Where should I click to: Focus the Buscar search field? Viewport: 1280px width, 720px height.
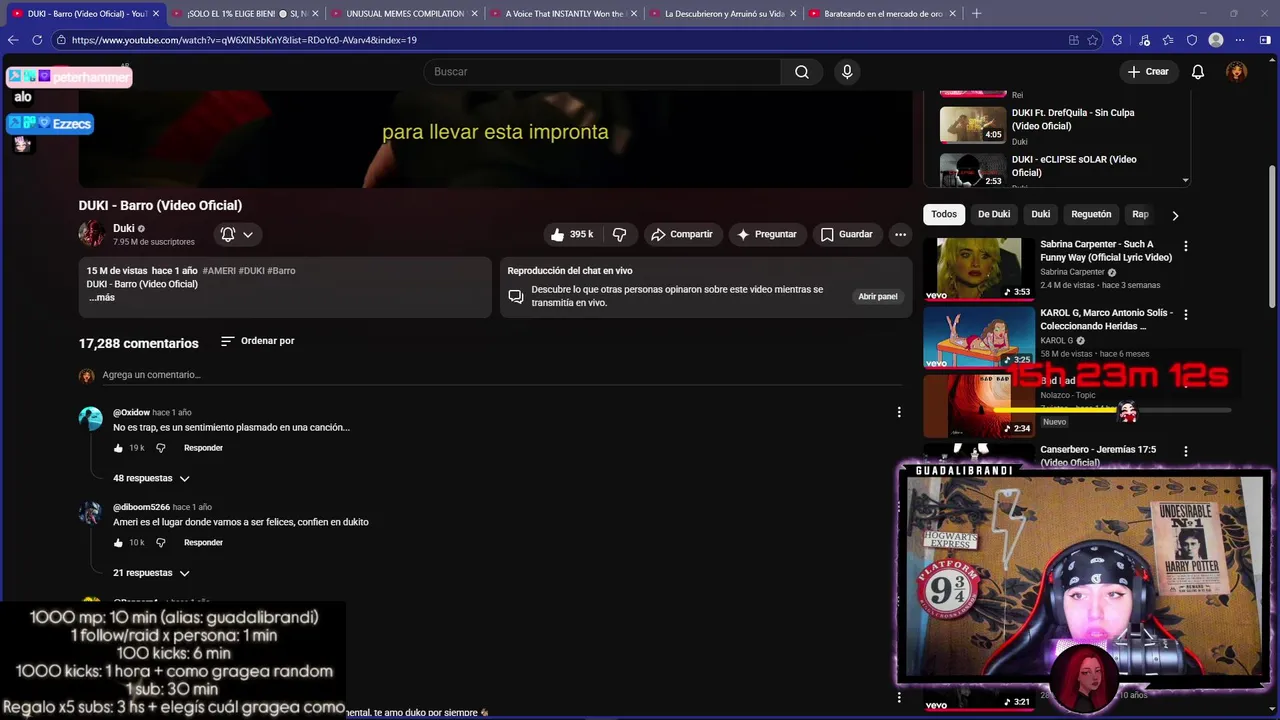602,72
